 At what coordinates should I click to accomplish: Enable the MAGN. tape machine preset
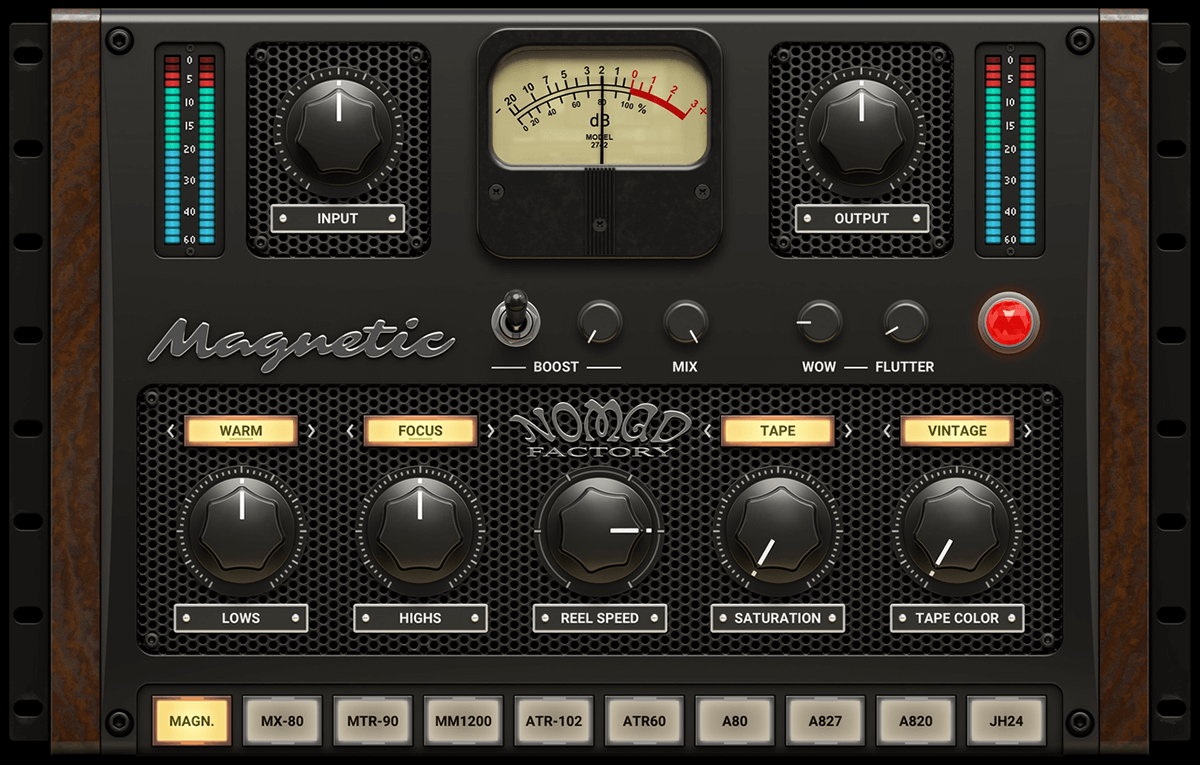pyautogui.click(x=192, y=720)
